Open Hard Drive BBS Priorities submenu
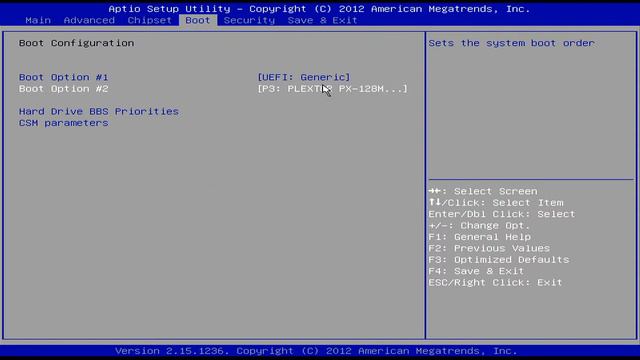Image resolution: width=640 pixels, height=360 pixels. click(x=99, y=111)
